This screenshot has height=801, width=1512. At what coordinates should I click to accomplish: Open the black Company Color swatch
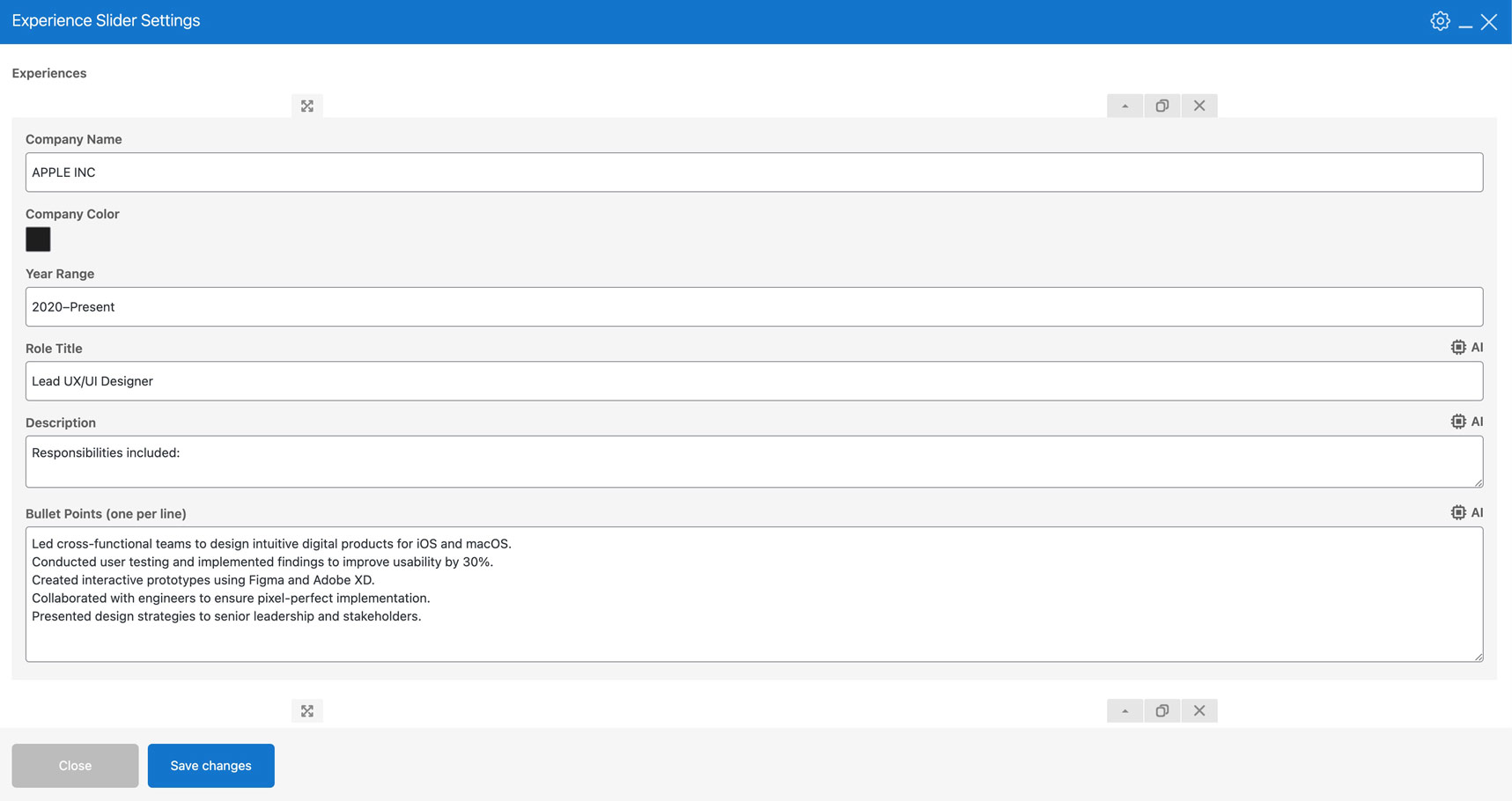coord(38,239)
